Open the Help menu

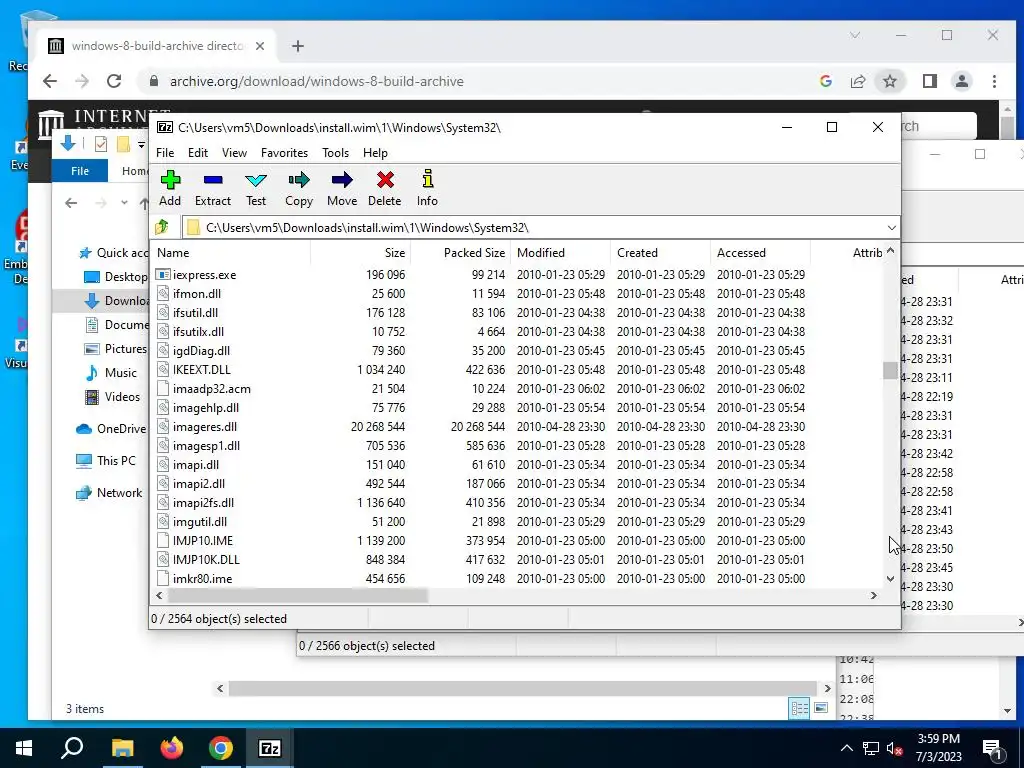point(376,153)
